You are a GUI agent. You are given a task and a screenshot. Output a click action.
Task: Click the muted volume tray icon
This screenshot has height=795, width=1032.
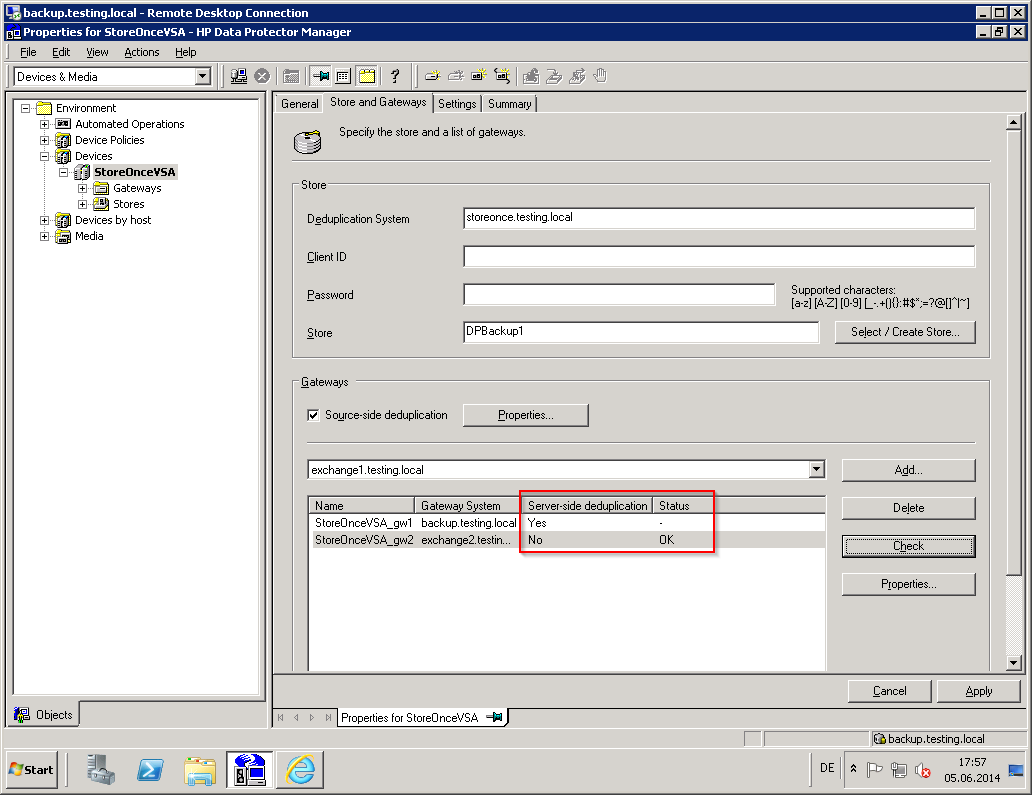tap(923, 769)
